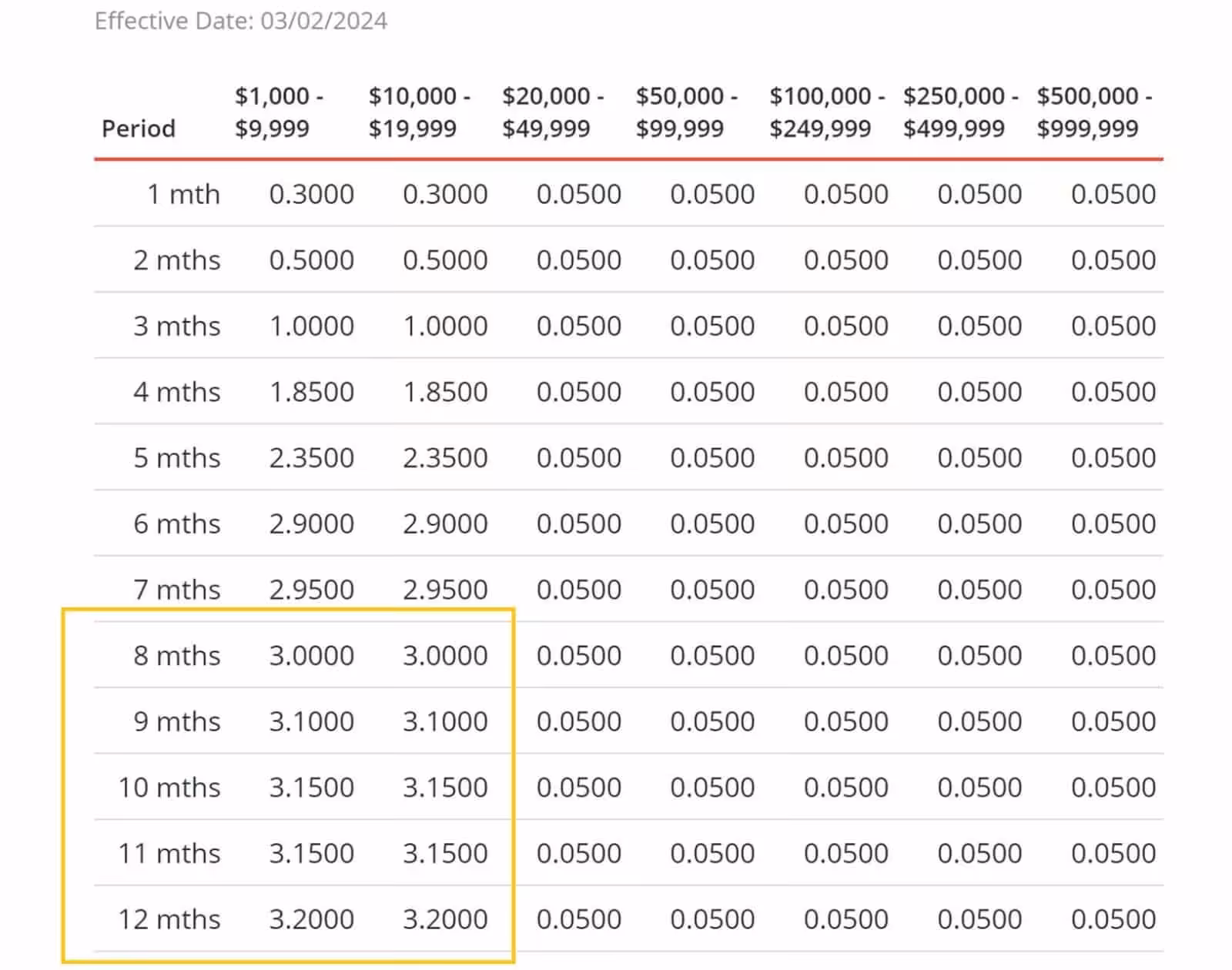Click the 7 mths rate for $50,000 - $99,999
1232x970 pixels.
[712, 590]
